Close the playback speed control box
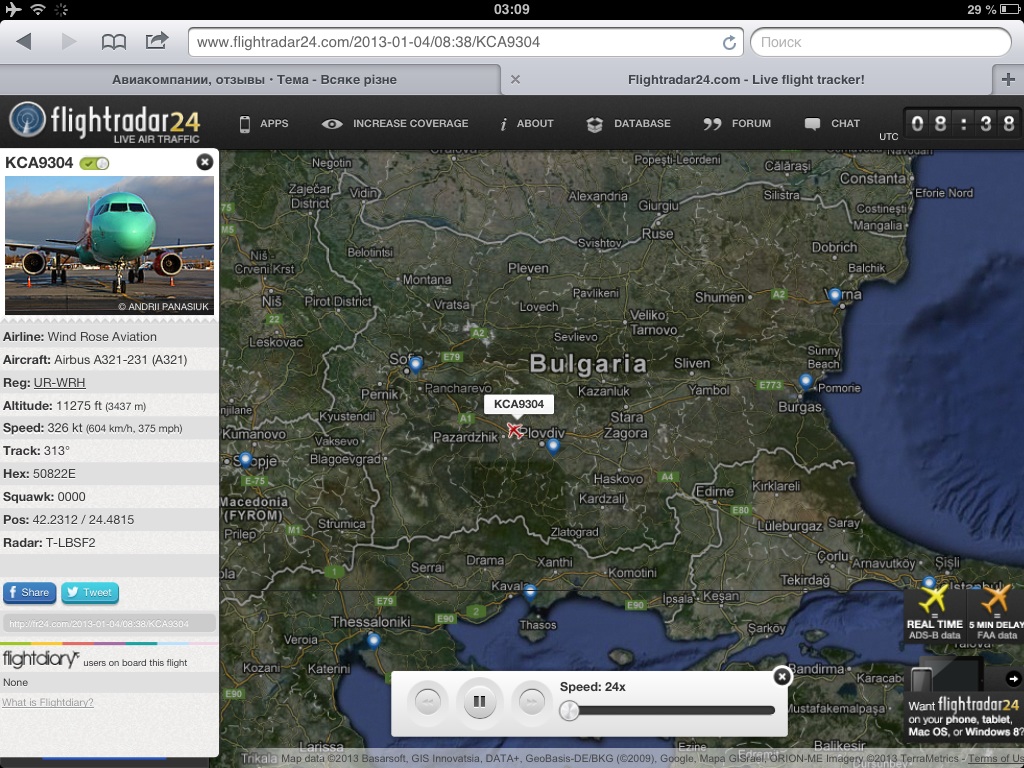The image size is (1024, 768). coord(782,677)
